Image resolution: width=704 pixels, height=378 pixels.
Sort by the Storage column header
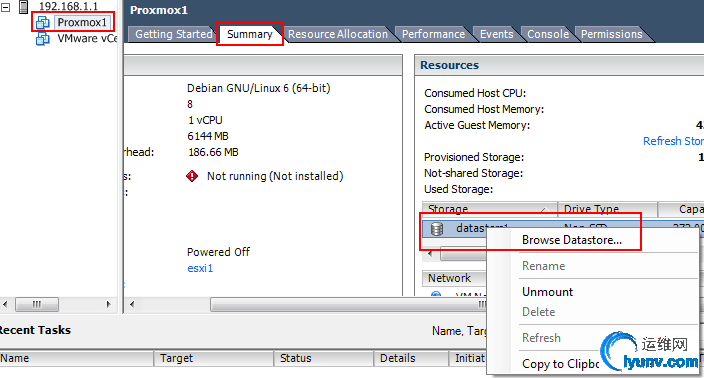click(x=489, y=209)
